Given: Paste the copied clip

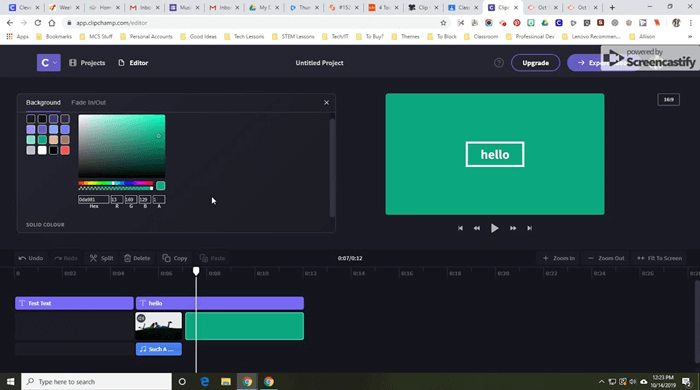Looking at the screenshot, I should coord(212,258).
